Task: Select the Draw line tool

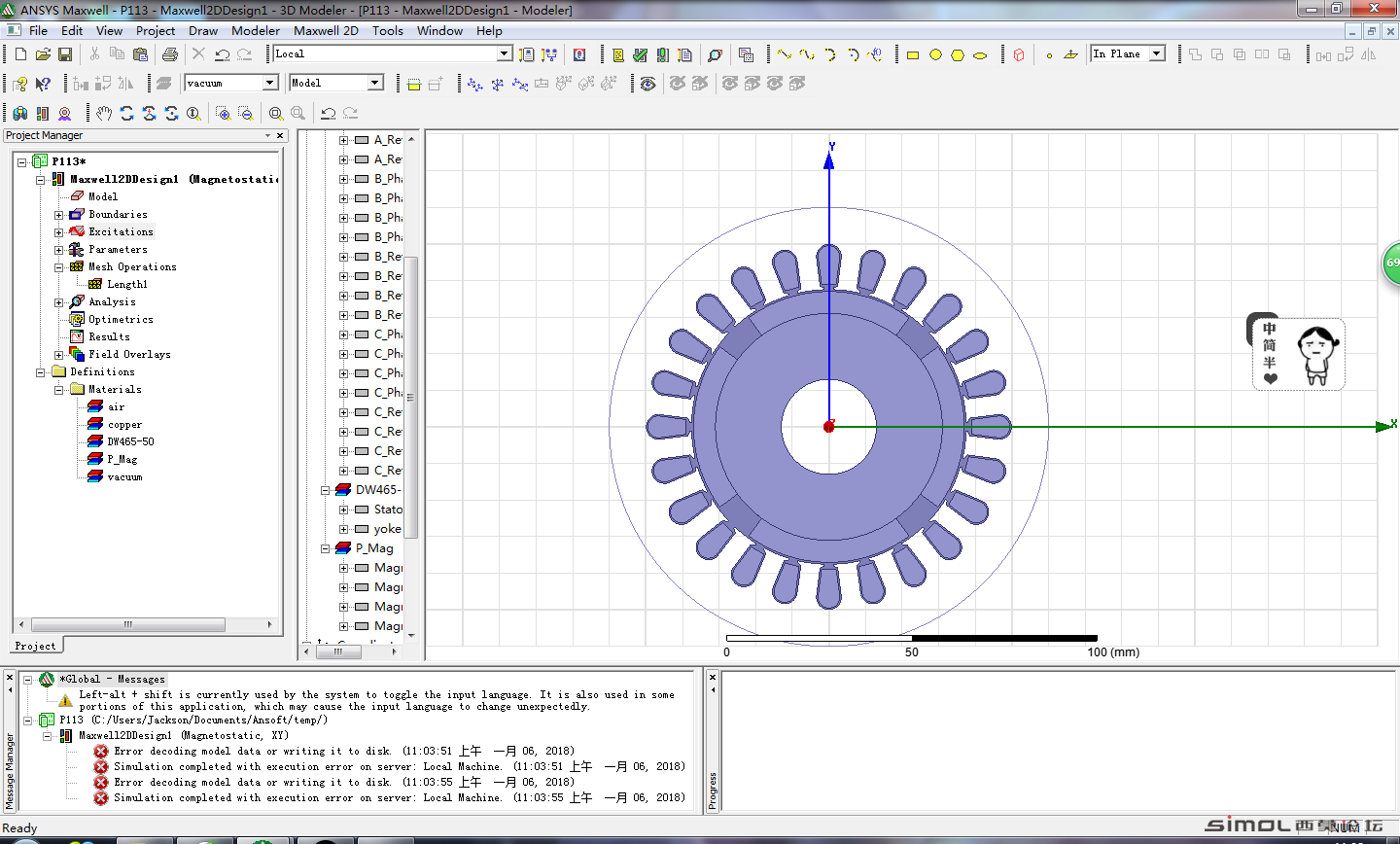Action: [785, 54]
